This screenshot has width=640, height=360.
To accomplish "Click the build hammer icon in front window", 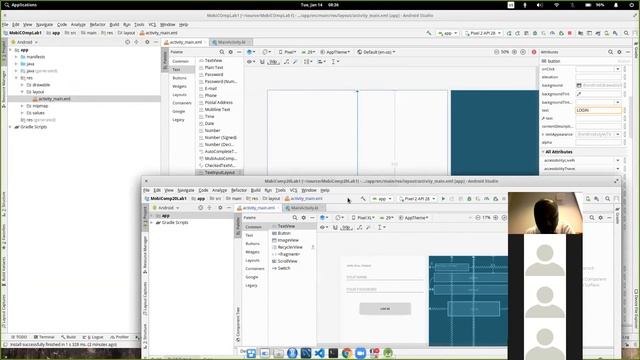I will [363, 199].
